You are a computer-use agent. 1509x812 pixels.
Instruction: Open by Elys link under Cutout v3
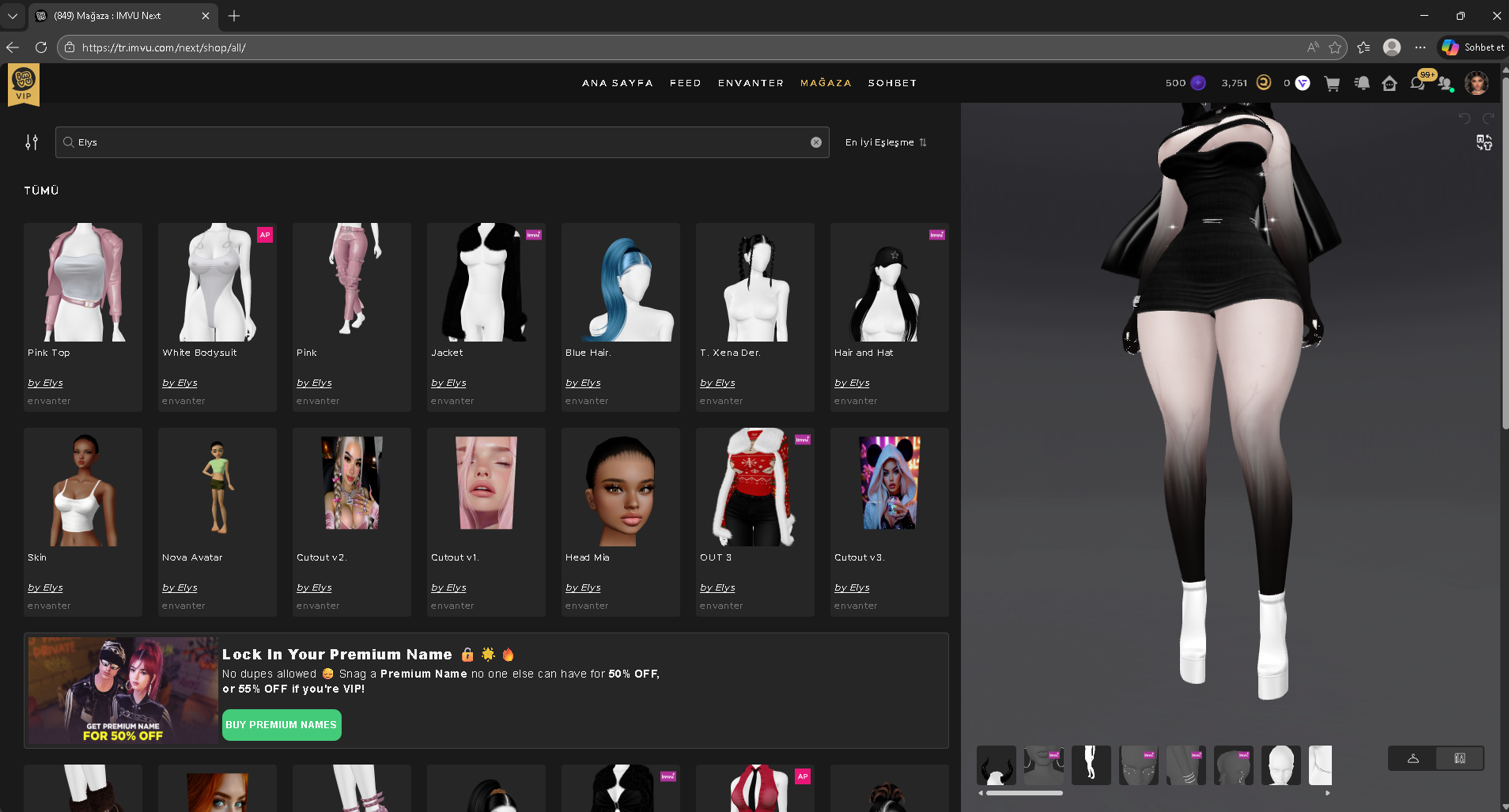click(x=852, y=587)
